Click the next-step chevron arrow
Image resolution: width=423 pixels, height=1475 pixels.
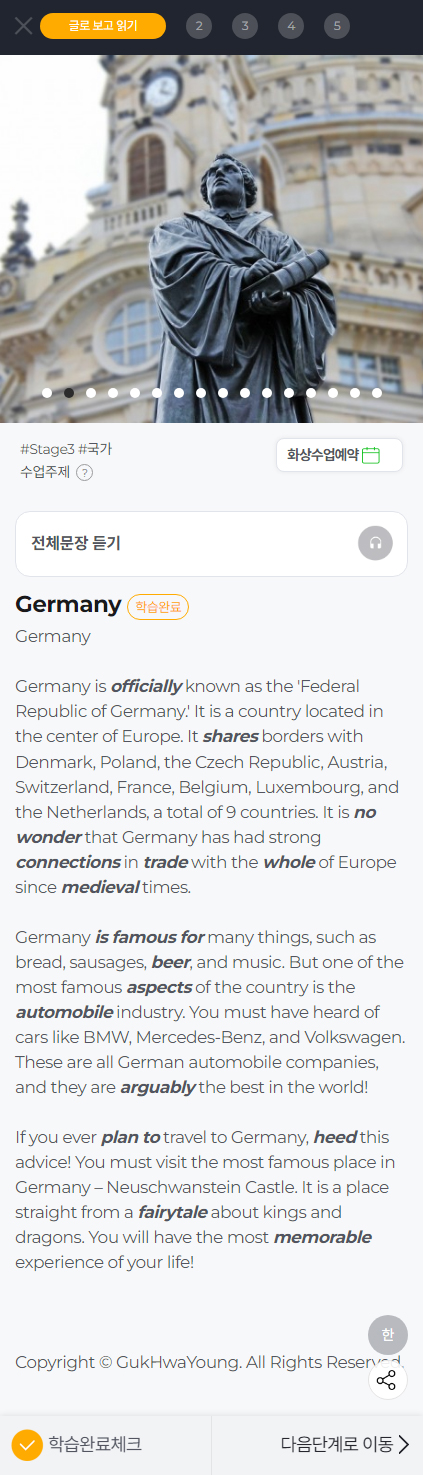(404, 1444)
